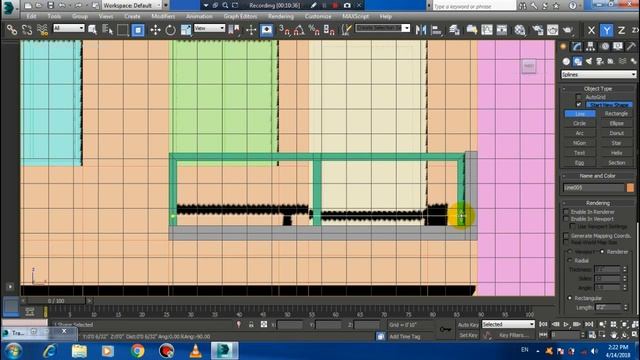The image size is (640, 360).
Task: Restrict to Z axis constraint
Action: [621, 30]
